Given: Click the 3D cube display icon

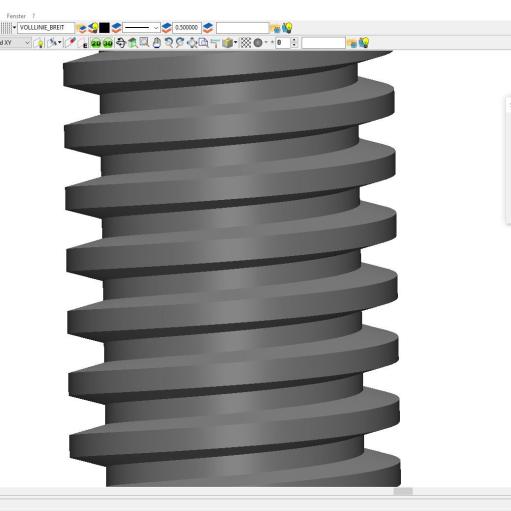Looking at the screenshot, I should click(x=227, y=43).
